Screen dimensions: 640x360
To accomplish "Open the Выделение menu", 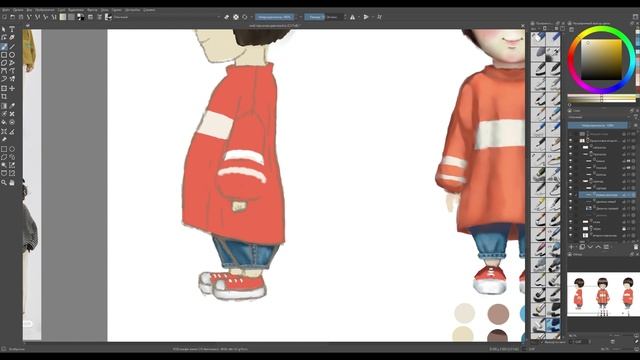I will [x=76, y=10].
